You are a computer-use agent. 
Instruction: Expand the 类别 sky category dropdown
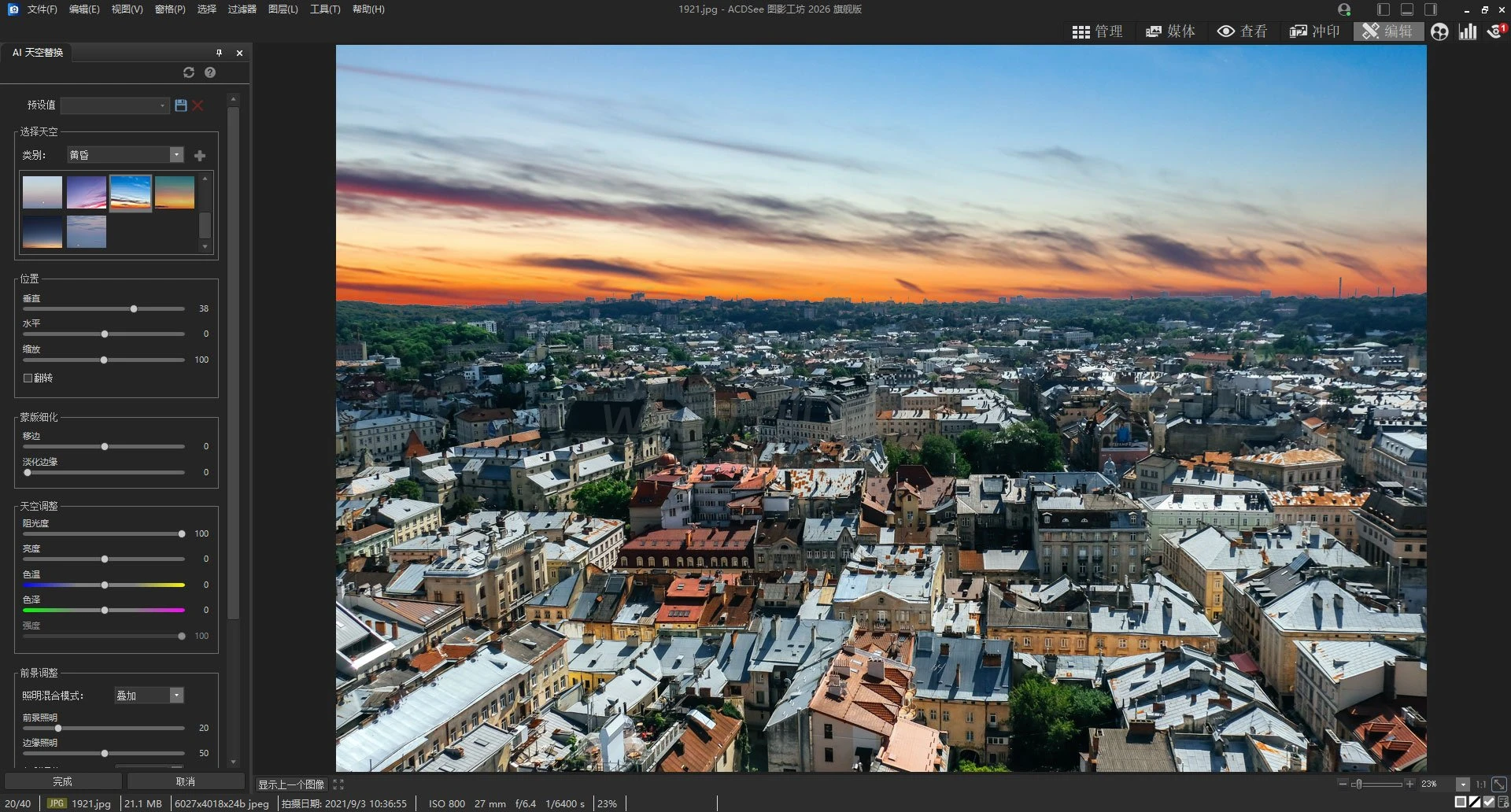177,155
